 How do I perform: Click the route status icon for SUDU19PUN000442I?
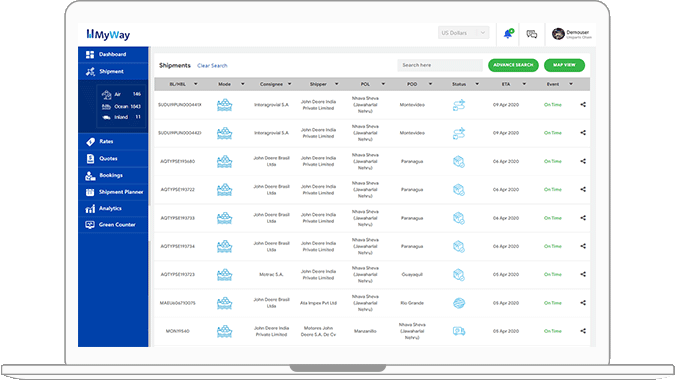coord(459,133)
